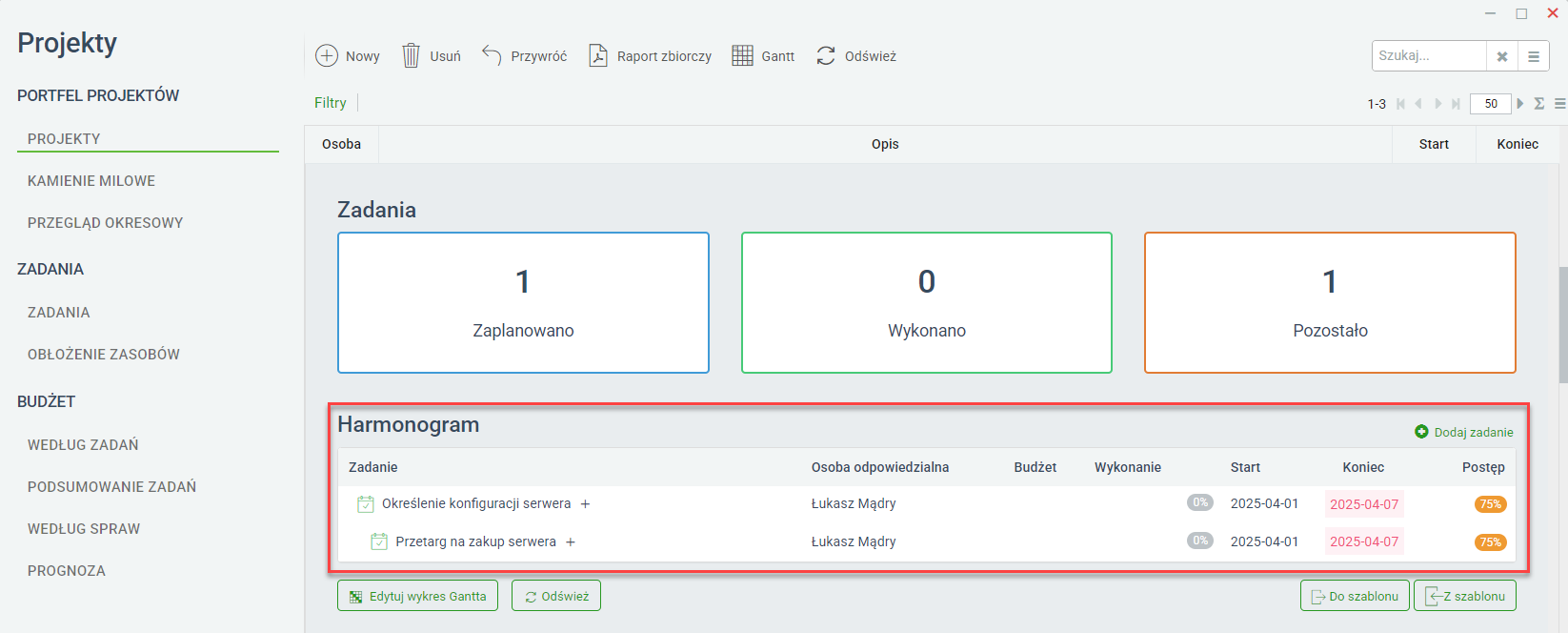The image size is (1568, 633).
Task: Click the Z szablonu button label
Action: click(x=1475, y=597)
